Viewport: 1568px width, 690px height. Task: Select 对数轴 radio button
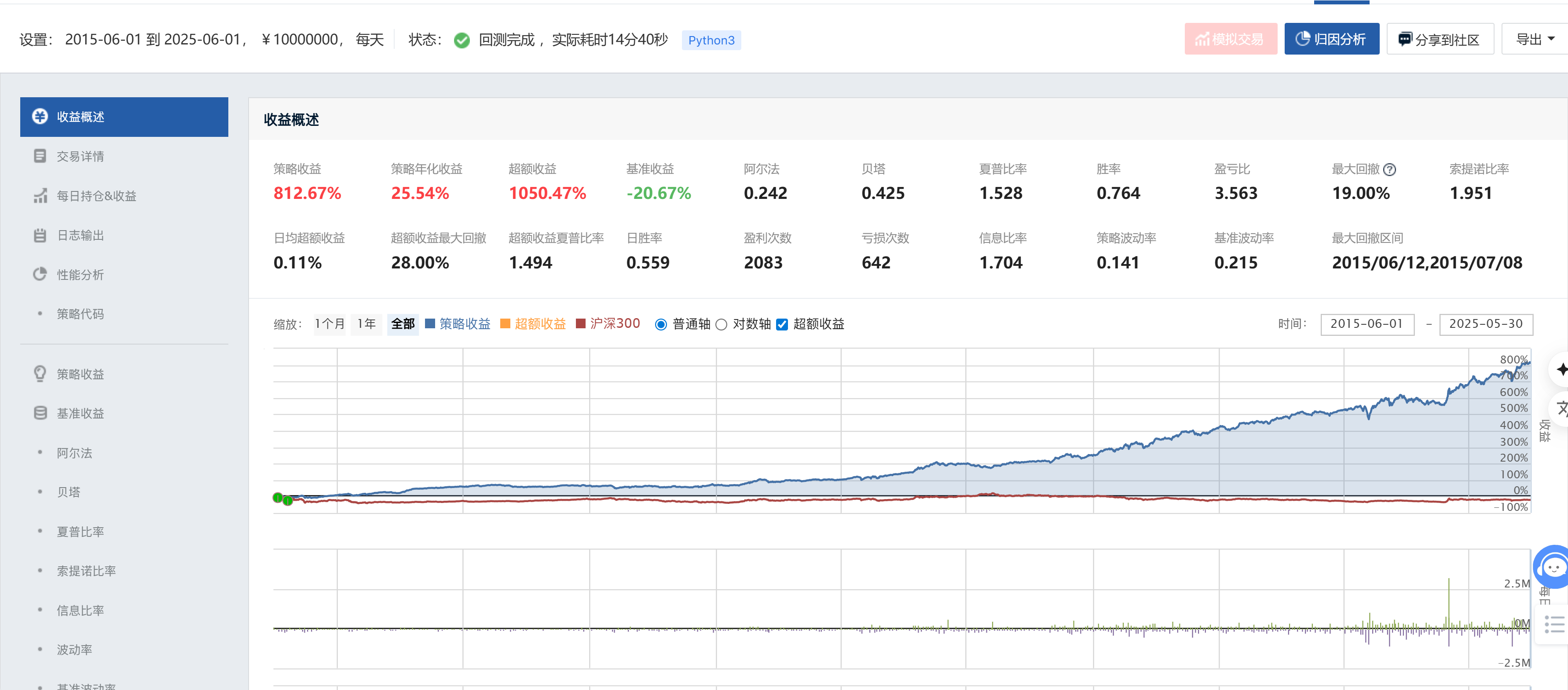point(721,325)
